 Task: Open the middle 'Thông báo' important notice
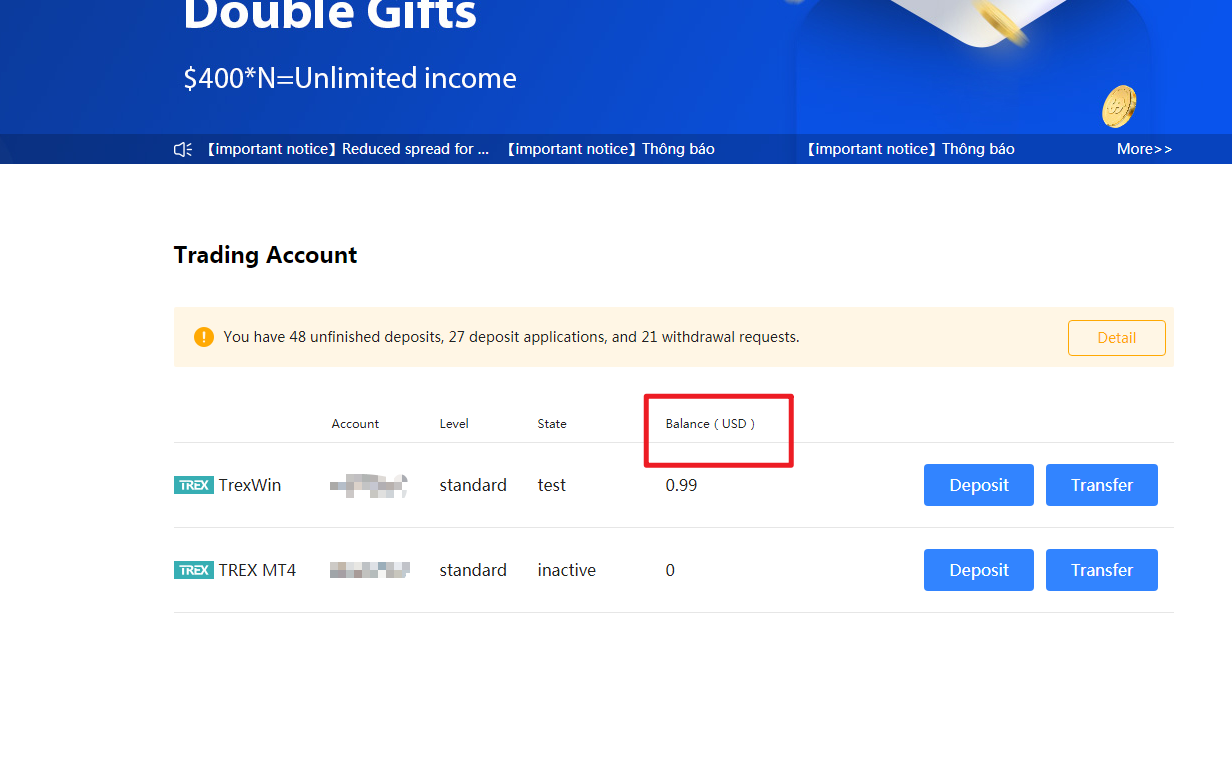pyautogui.click(x=608, y=149)
